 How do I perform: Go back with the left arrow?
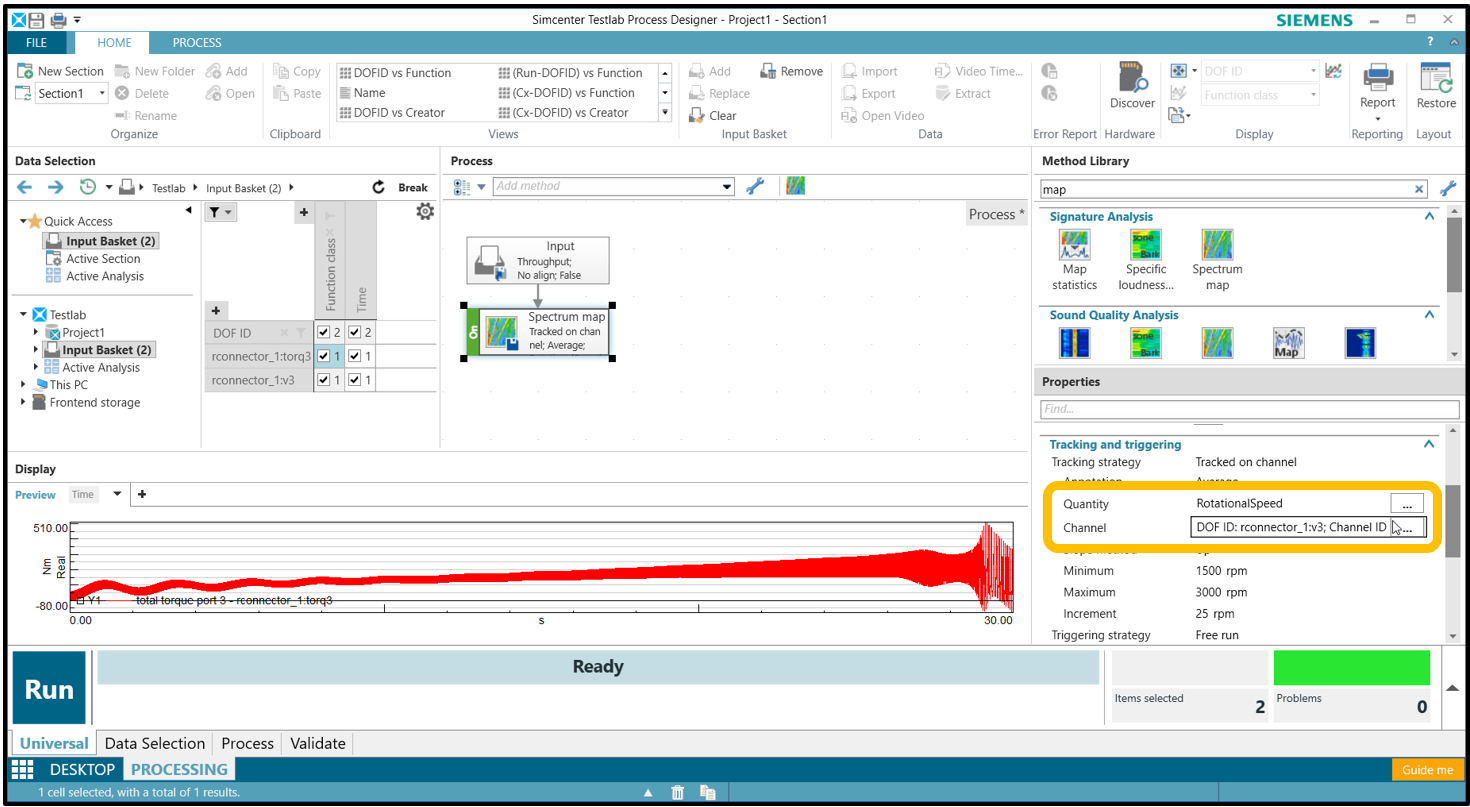(x=25, y=187)
